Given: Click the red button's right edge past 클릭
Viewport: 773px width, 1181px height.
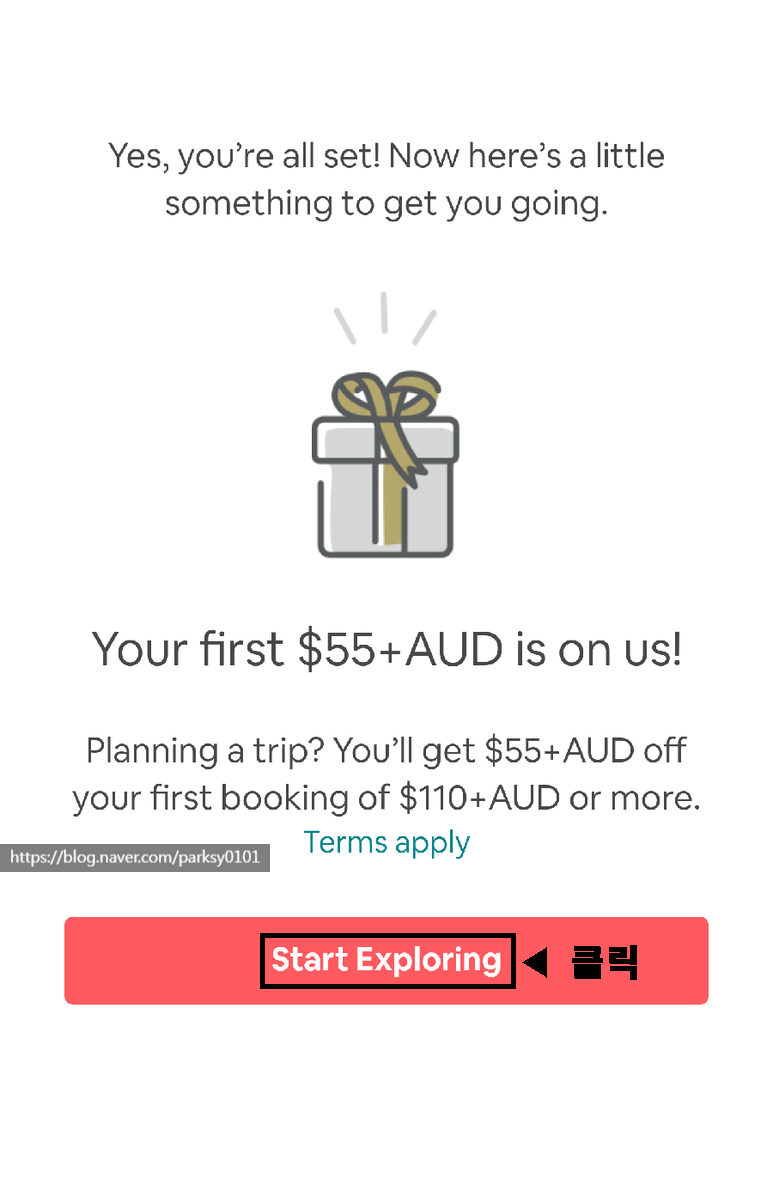Looking at the screenshot, I should pyautogui.click(x=674, y=960).
